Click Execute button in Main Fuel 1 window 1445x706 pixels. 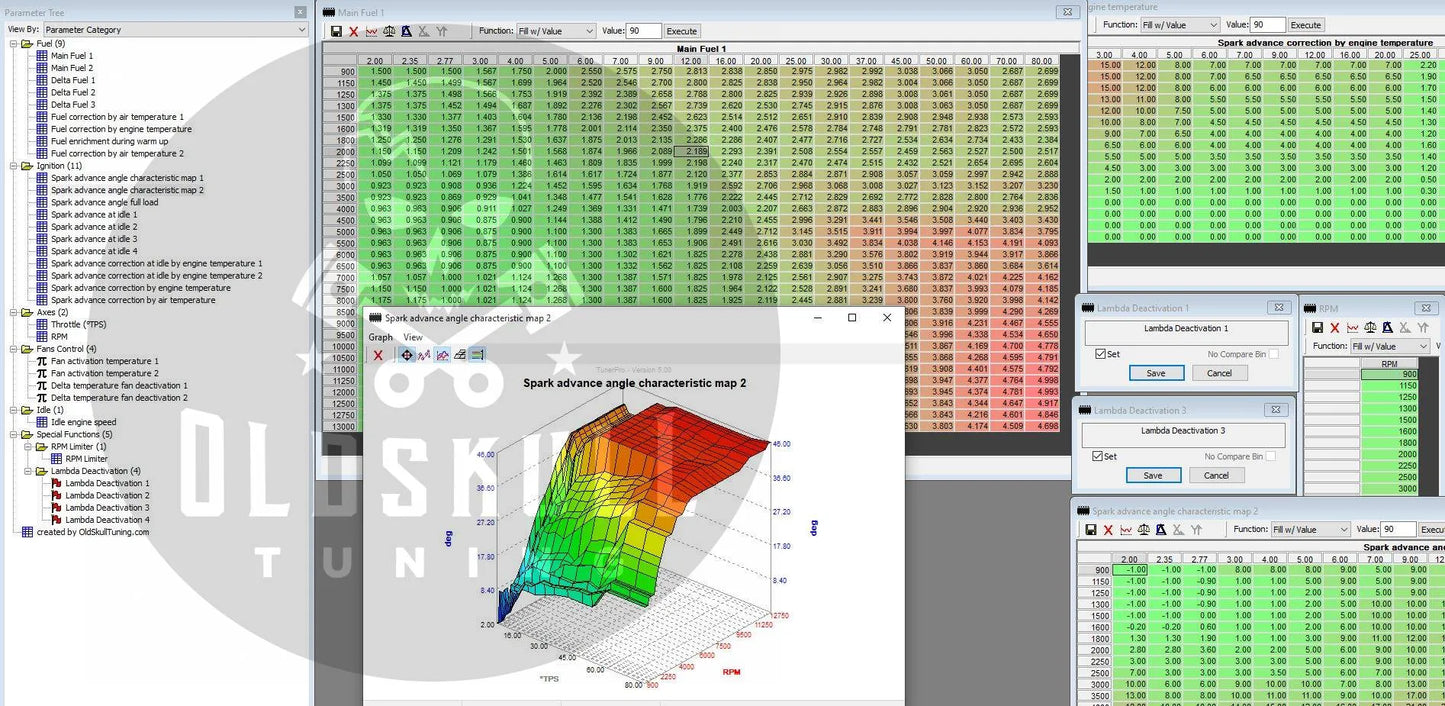pyautogui.click(x=682, y=31)
